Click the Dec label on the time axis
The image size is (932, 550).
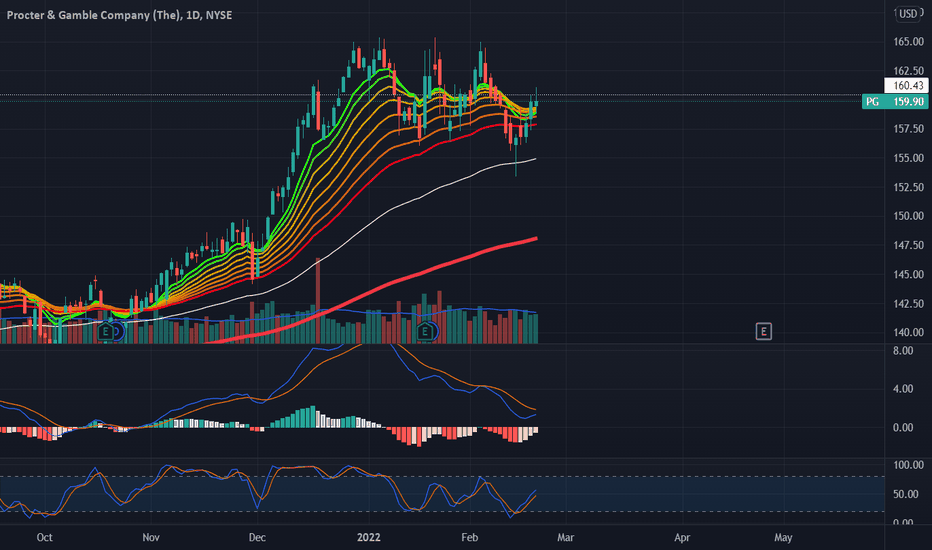pyautogui.click(x=257, y=538)
